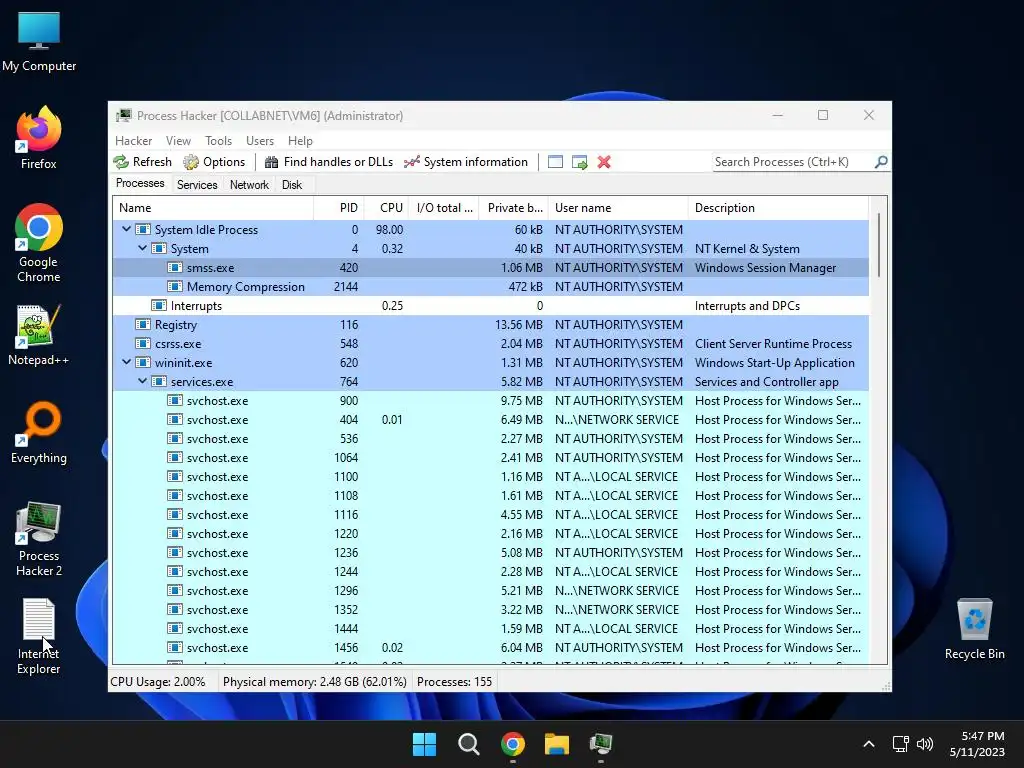Collapse the System Idle Process tree node
The height and width of the screenshot is (768, 1024).
[x=127, y=229]
